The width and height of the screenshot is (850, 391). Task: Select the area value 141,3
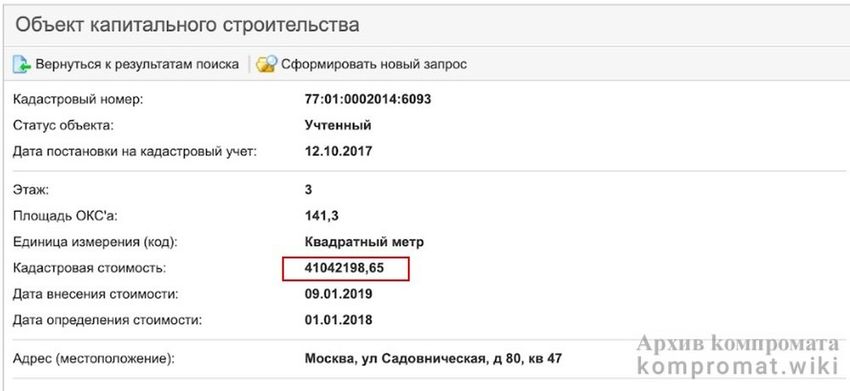click(322, 216)
